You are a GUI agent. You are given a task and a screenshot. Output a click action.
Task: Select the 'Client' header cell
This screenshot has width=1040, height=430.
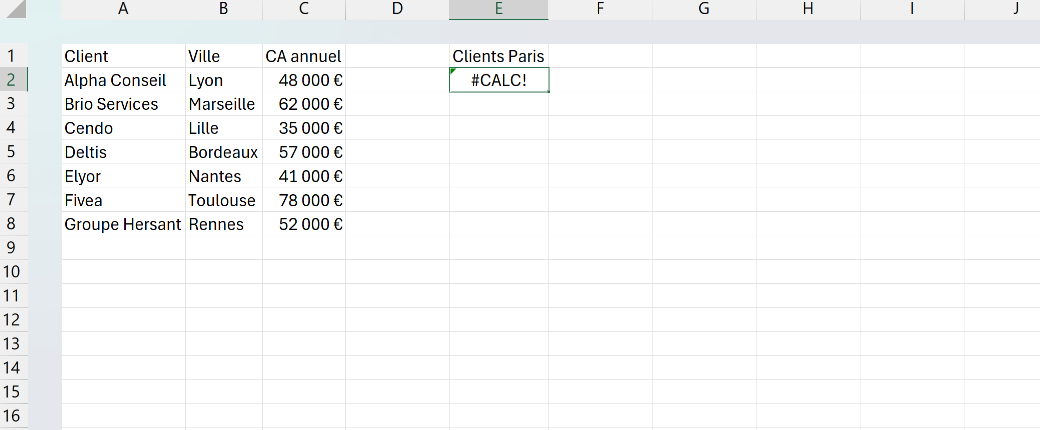[123, 56]
